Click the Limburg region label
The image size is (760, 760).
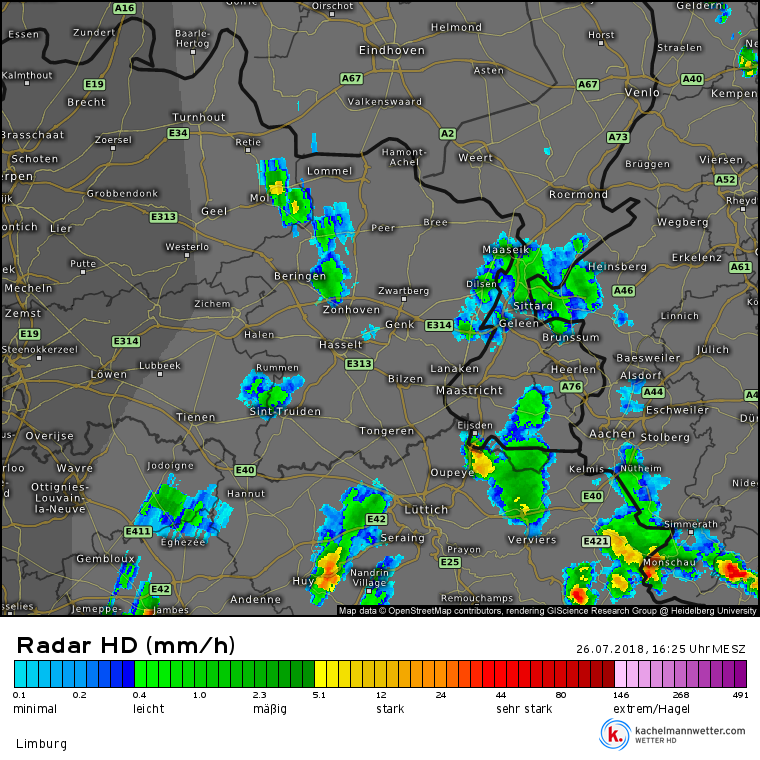(x=42, y=744)
